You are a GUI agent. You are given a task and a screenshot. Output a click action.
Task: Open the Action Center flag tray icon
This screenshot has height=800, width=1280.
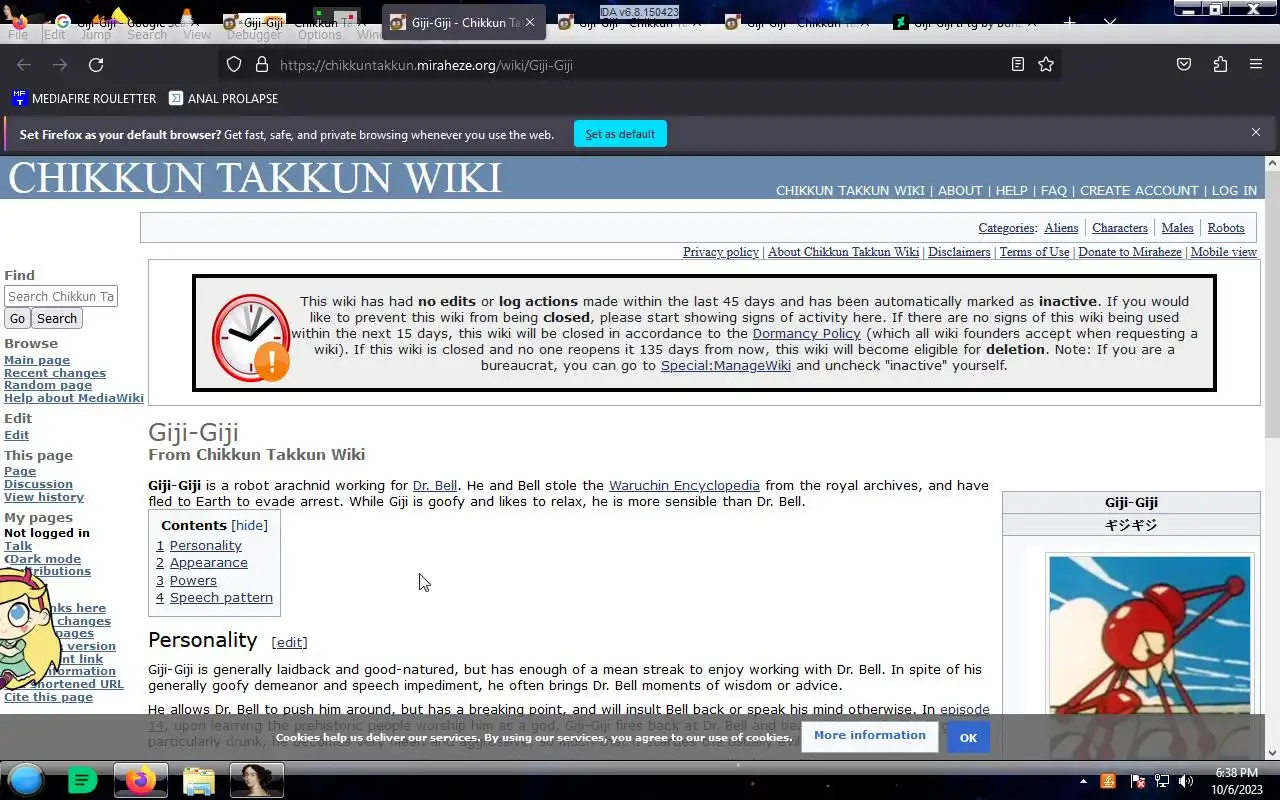[x=1137, y=781]
